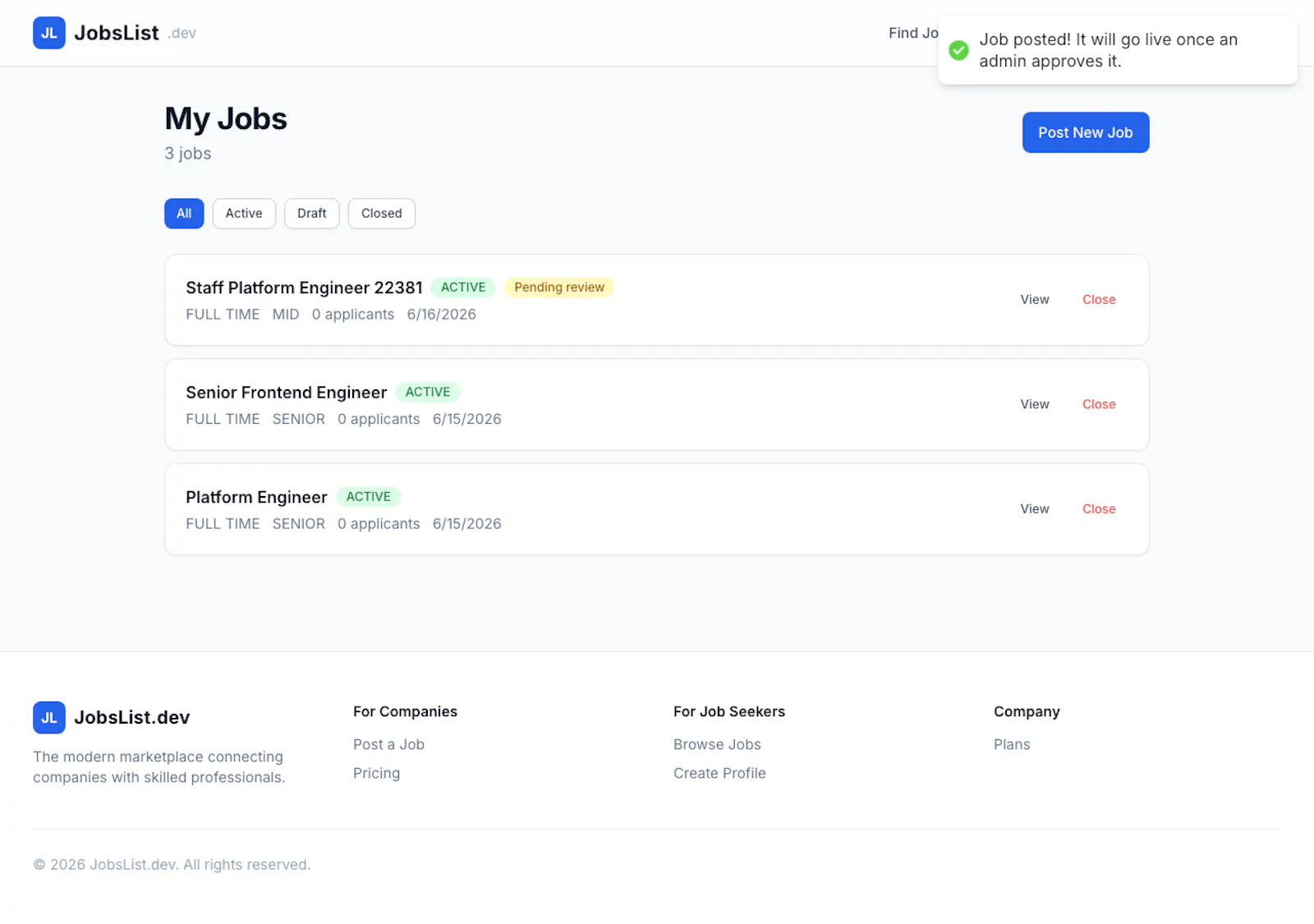Click the JL logo icon in header
This screenshot has width=1314, height=924.
click(49, 33)
